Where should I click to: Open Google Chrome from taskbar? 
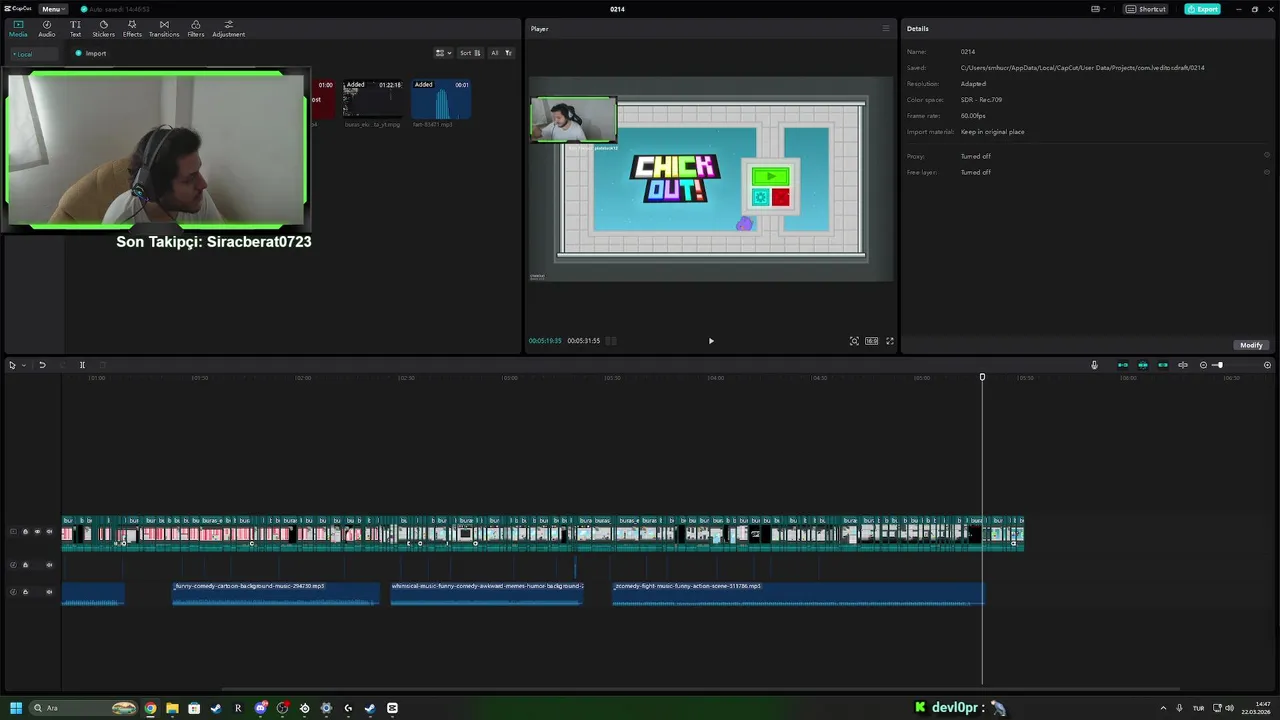150,708
